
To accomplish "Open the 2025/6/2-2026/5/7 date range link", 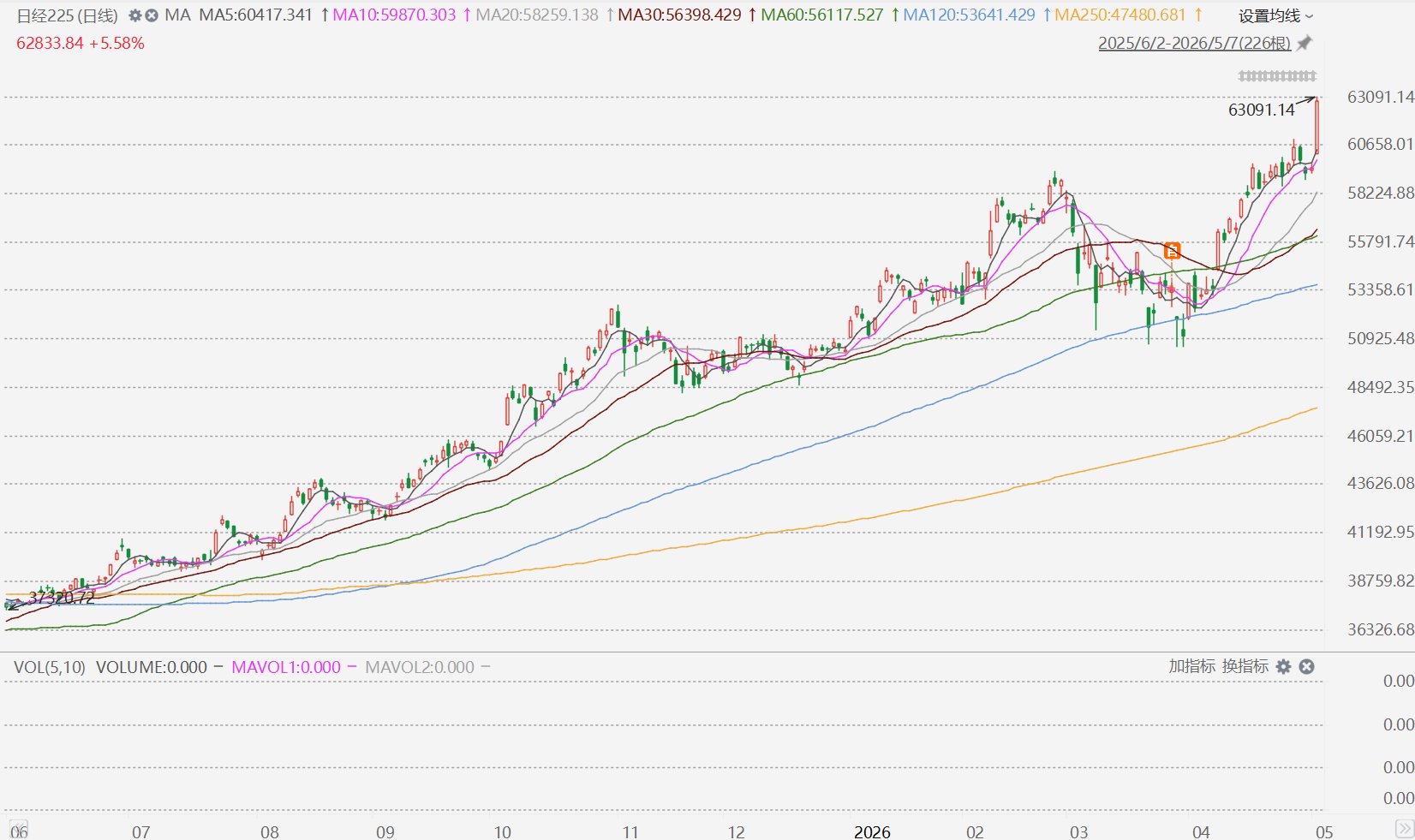I will (1194, 43).
